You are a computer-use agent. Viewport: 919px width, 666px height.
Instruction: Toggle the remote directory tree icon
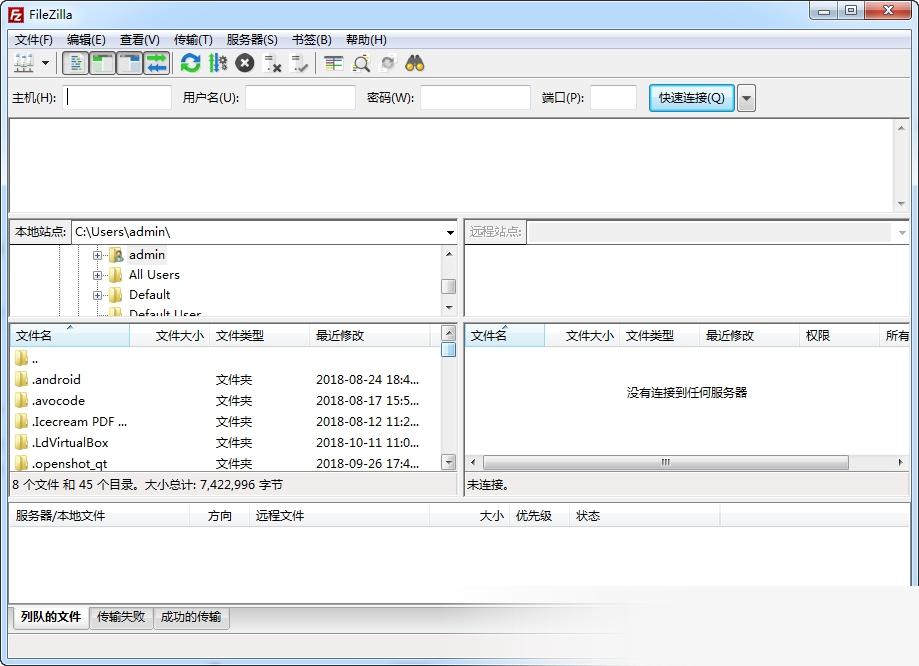coord(129,63)
